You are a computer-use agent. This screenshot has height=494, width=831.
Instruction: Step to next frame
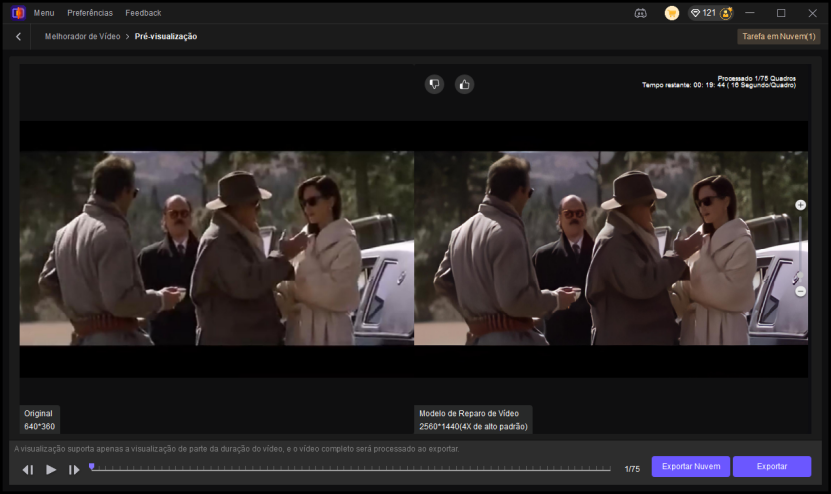pyautogui.click(x=74, y=470)
